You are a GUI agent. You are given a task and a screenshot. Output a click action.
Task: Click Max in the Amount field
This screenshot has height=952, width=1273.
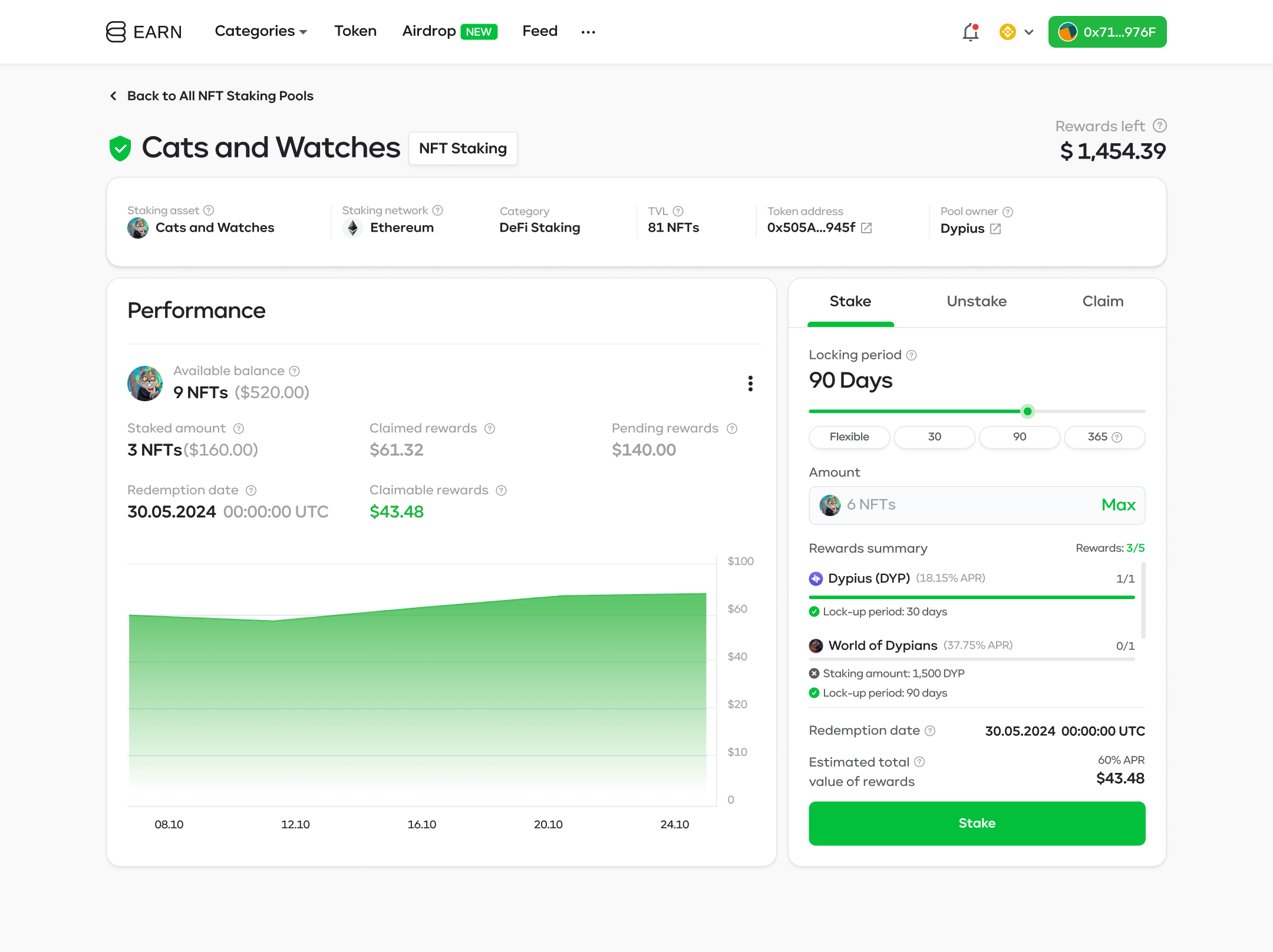coord(1118,505)
